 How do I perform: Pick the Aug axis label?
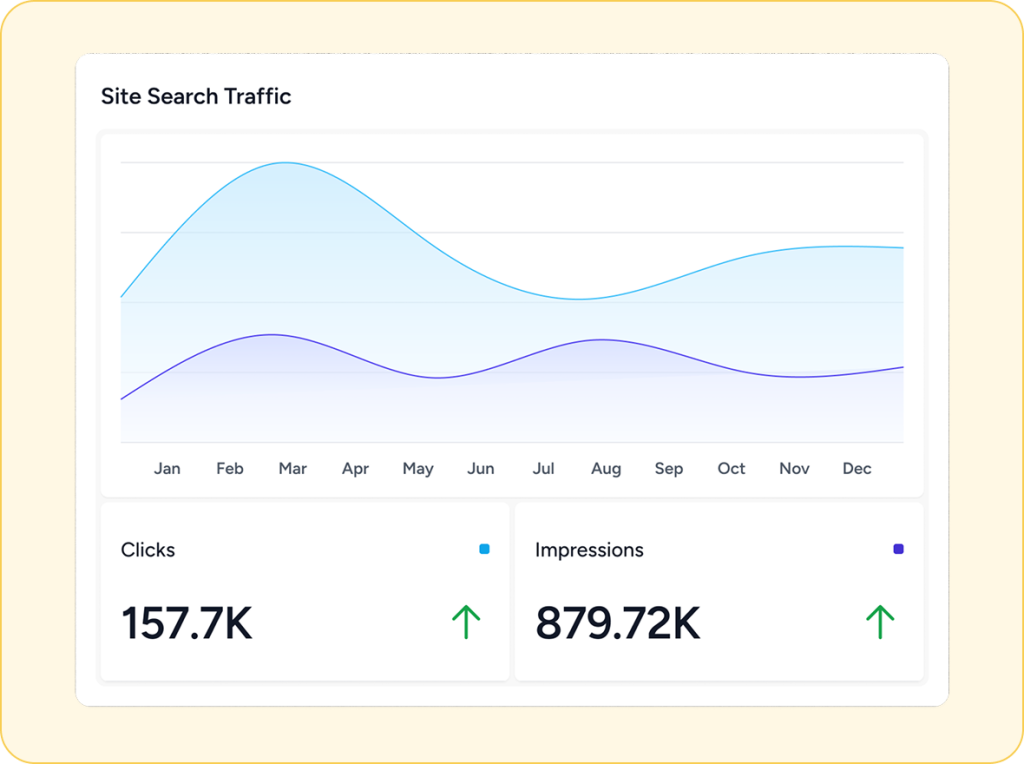(606, 468)
